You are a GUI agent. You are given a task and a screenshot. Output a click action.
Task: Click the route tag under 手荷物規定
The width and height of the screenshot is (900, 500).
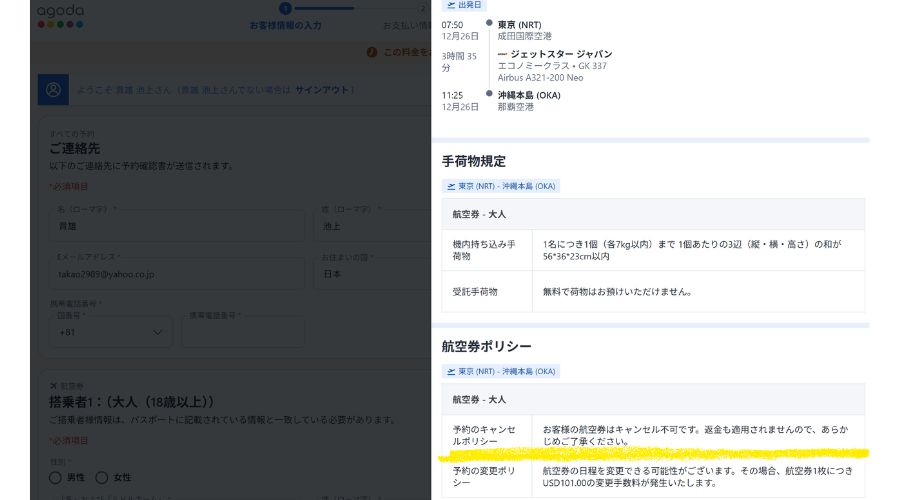click(501, 186)
